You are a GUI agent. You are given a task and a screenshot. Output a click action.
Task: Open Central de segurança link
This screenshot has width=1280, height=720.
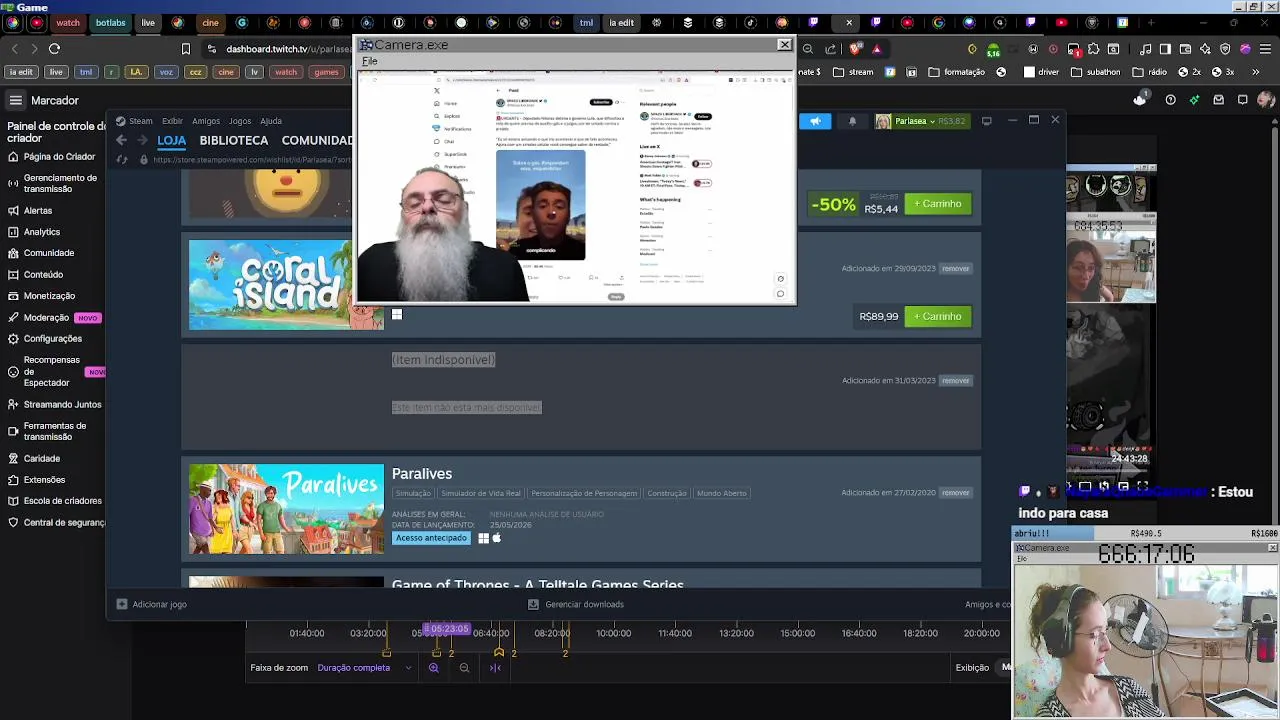(x=56, y=522)
